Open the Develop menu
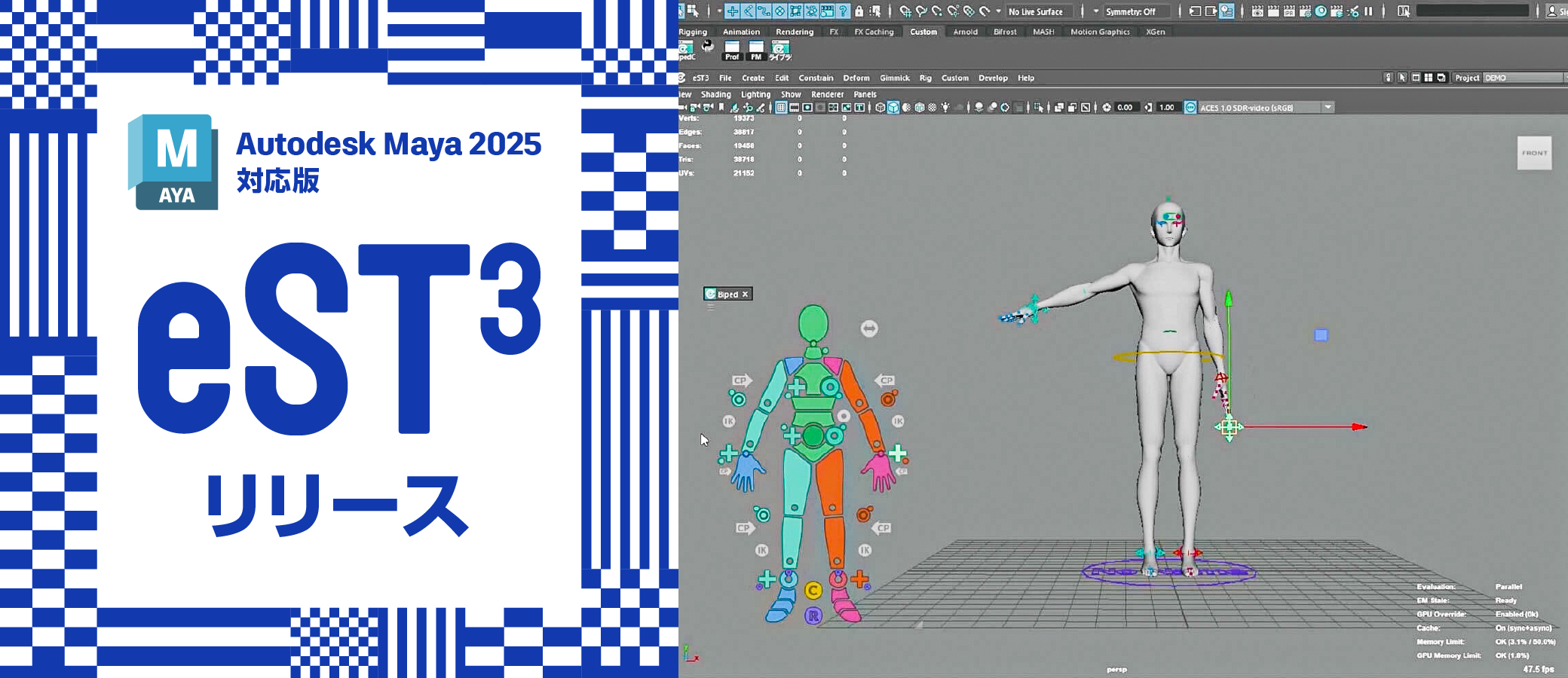This screenshot has width=1568, height=678. (x=993, y=78)
